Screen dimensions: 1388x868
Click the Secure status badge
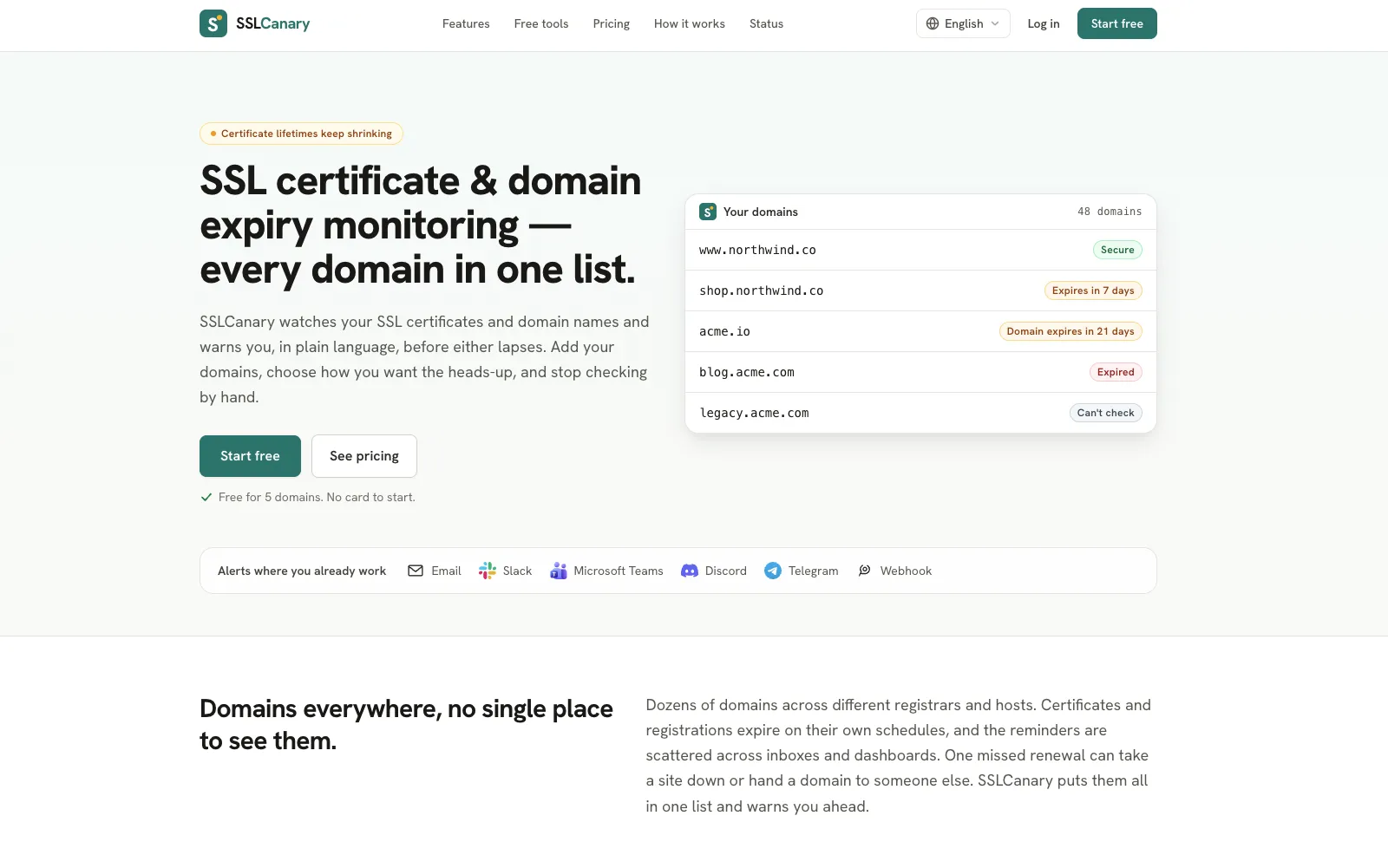point(1117,250)
